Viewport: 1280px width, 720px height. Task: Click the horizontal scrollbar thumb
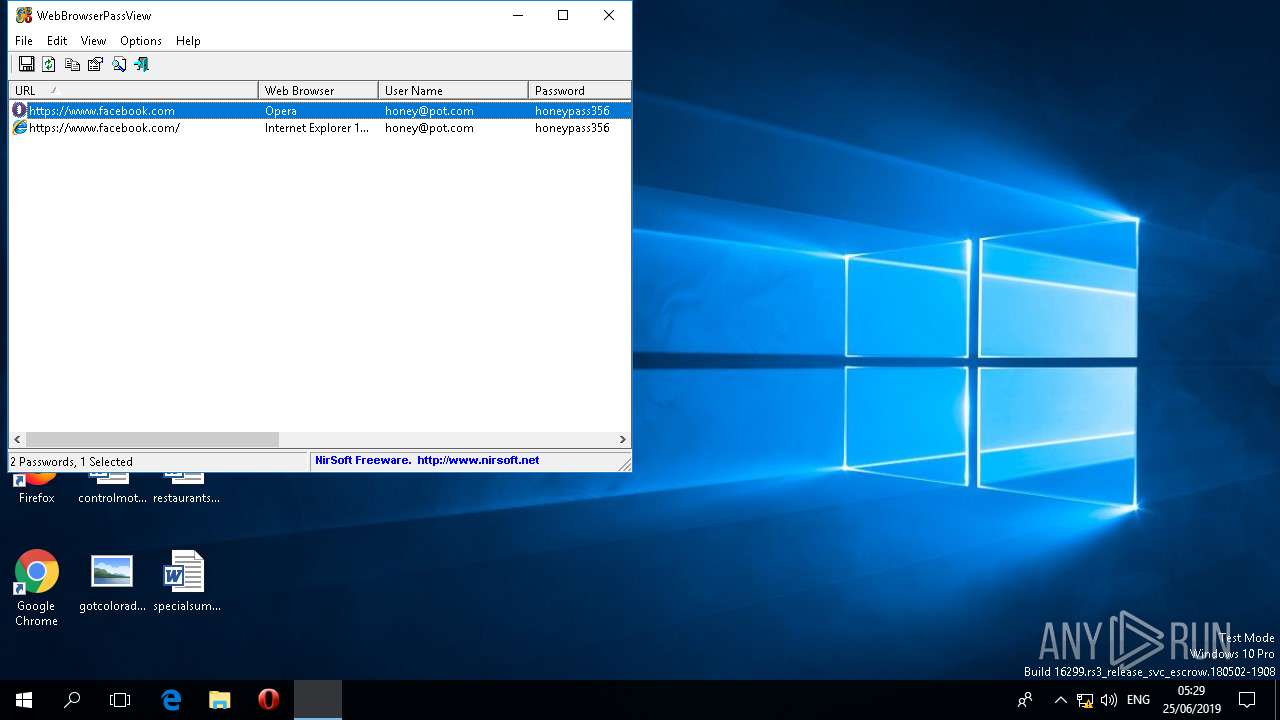tap(152, 439)
